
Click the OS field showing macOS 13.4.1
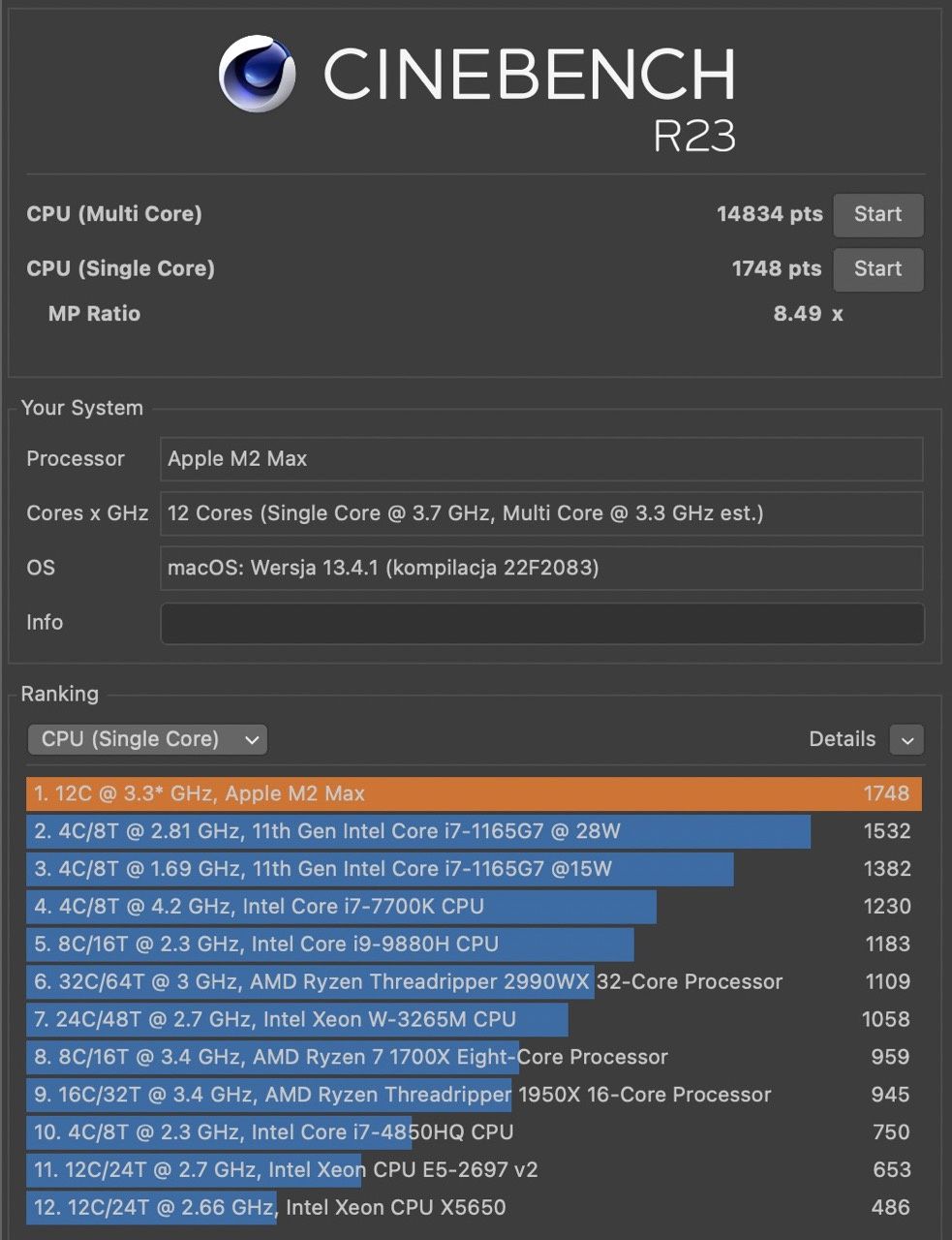click(x=541, y=568)
